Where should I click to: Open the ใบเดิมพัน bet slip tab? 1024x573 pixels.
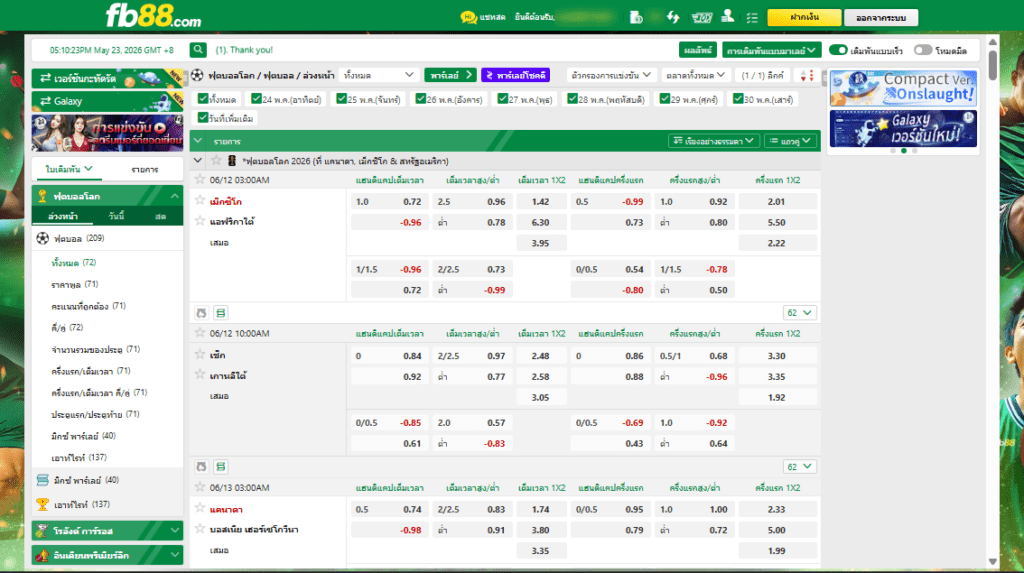[69, 169]
